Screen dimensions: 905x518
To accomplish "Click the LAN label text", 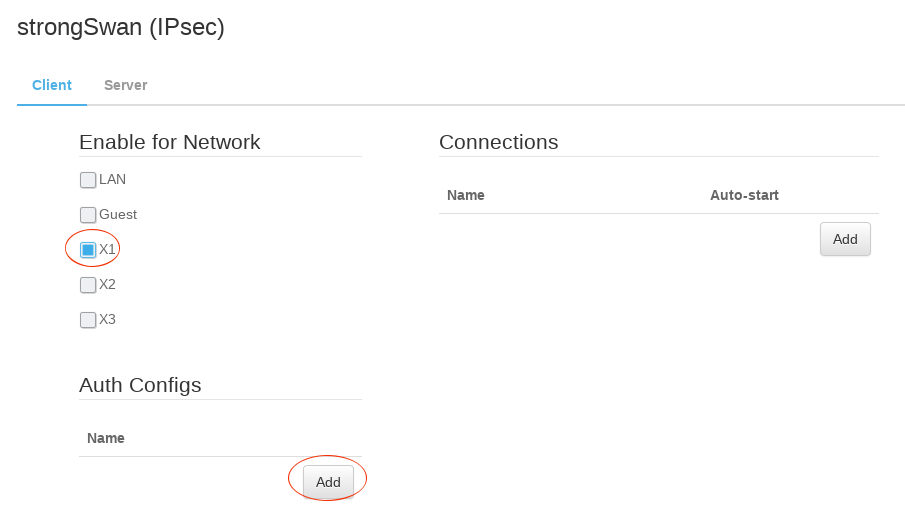I will click(113, 179).
